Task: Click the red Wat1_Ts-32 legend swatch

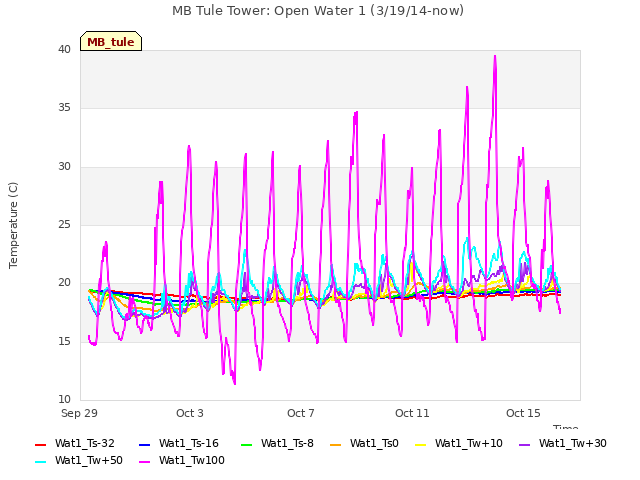Action: point(40,444)
